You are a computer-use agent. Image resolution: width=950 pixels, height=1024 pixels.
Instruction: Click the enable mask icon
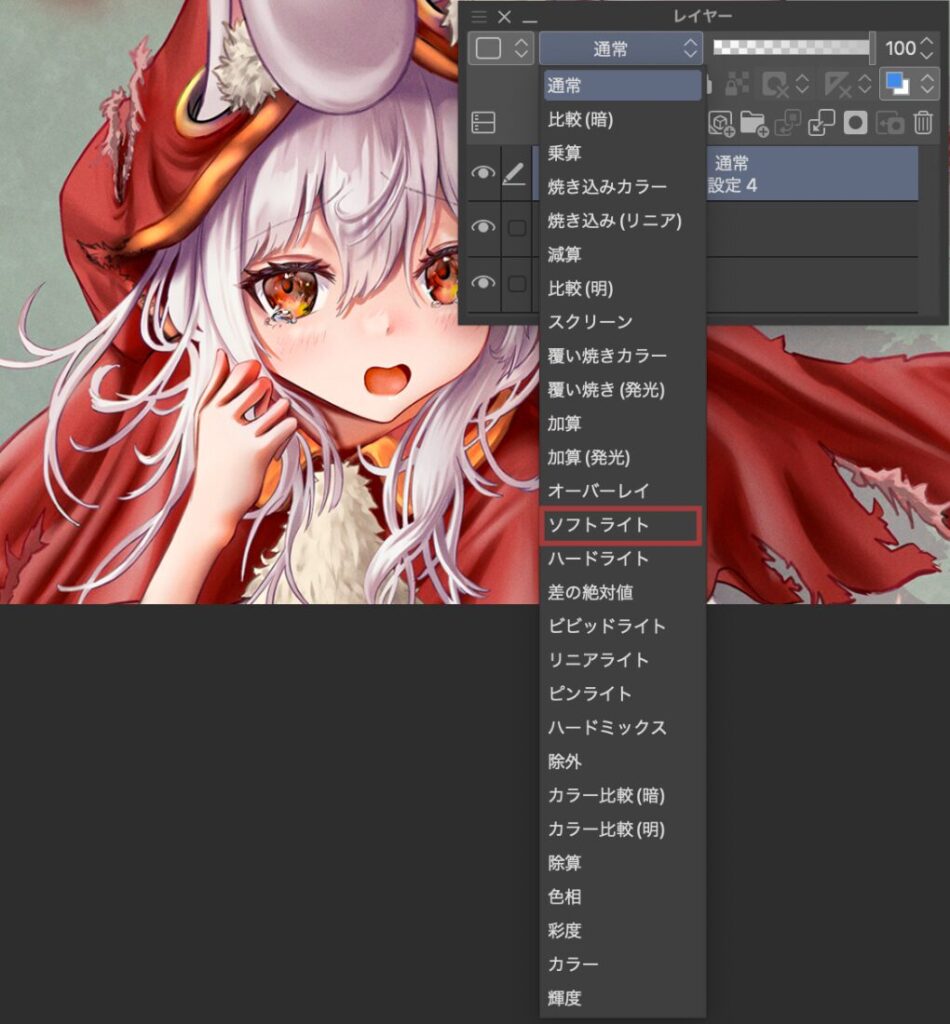click(775, 84)
